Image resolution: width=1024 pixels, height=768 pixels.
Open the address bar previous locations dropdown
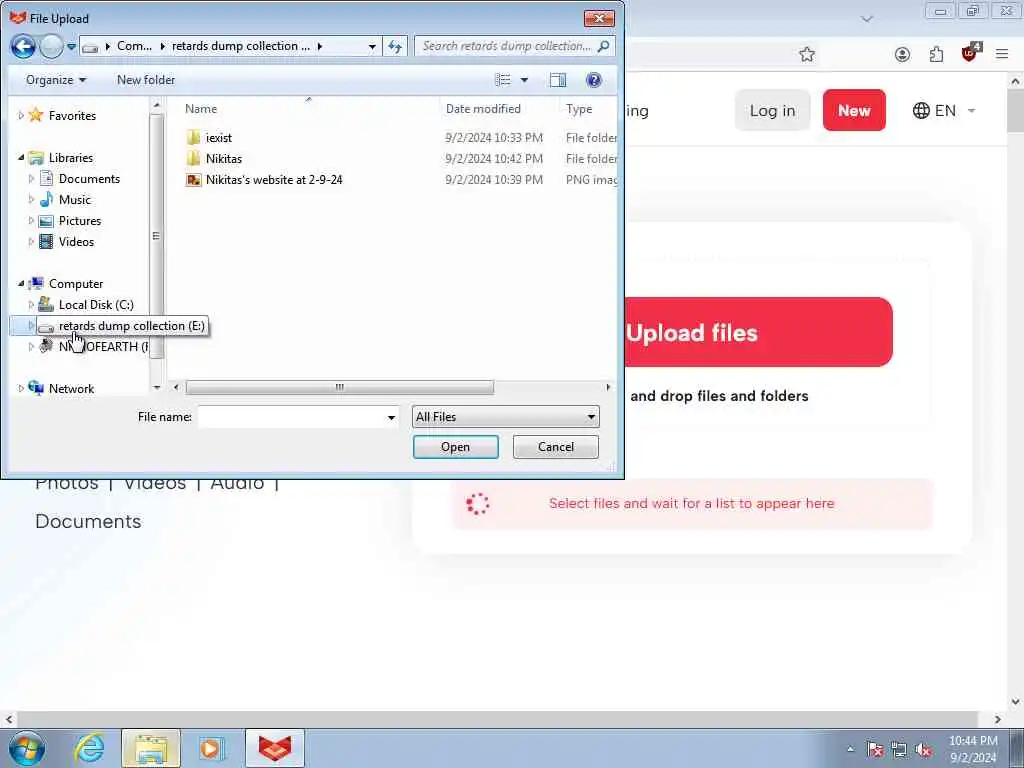[x=372, y=47]
